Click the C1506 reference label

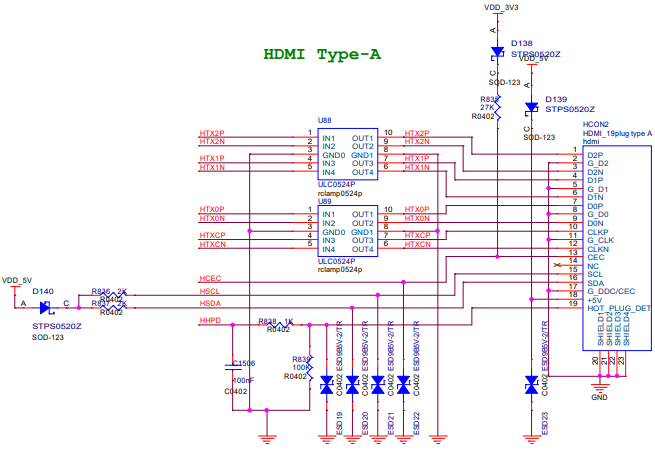(244, 364)
